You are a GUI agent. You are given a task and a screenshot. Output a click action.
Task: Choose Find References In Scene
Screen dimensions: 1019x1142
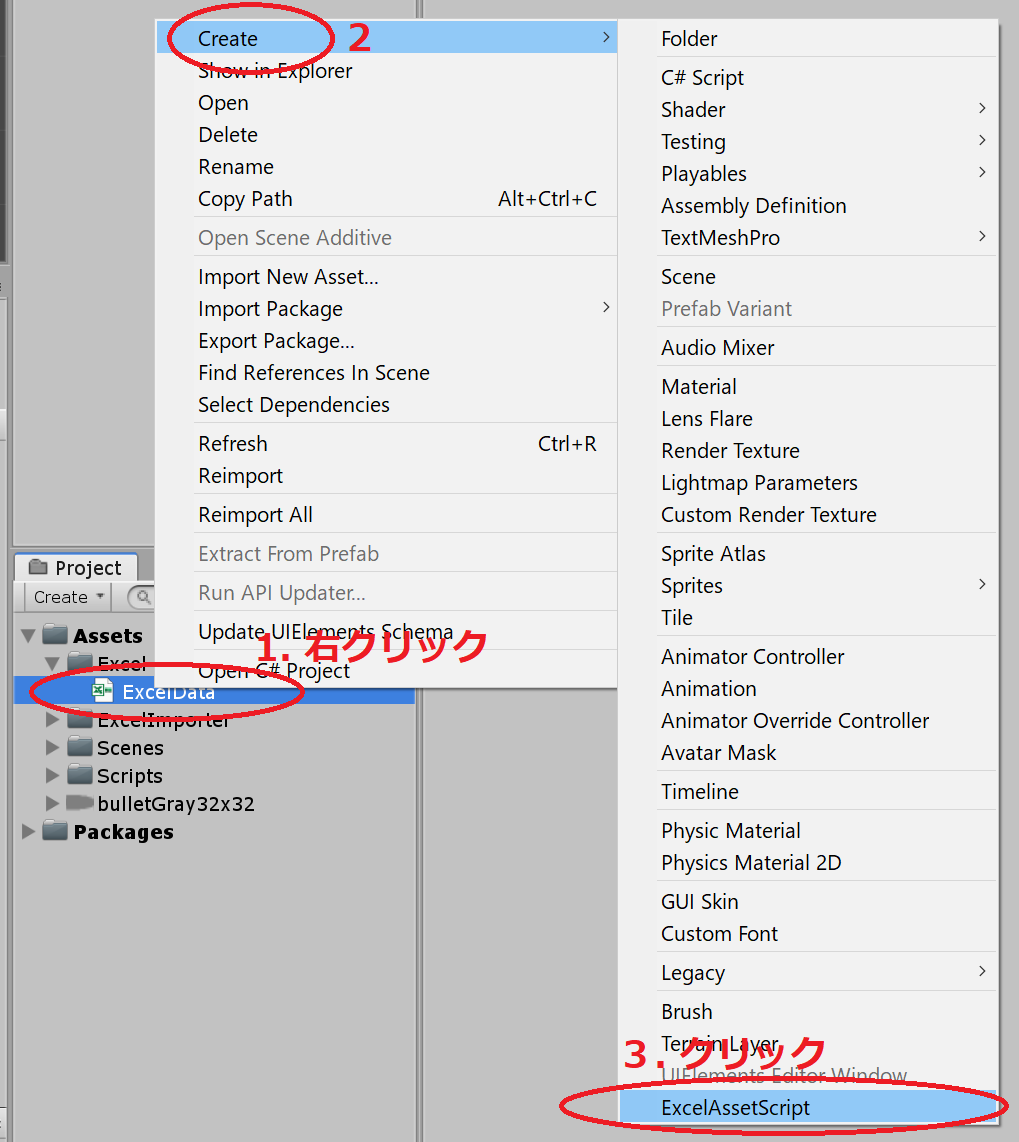(387, 373)
